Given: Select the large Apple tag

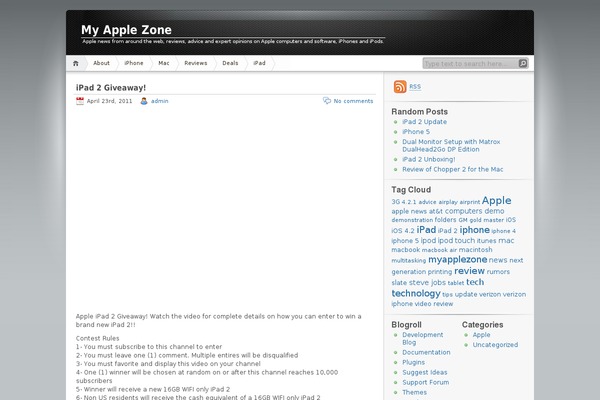Looking at the screenshot, I should click(x=496, y=200).
